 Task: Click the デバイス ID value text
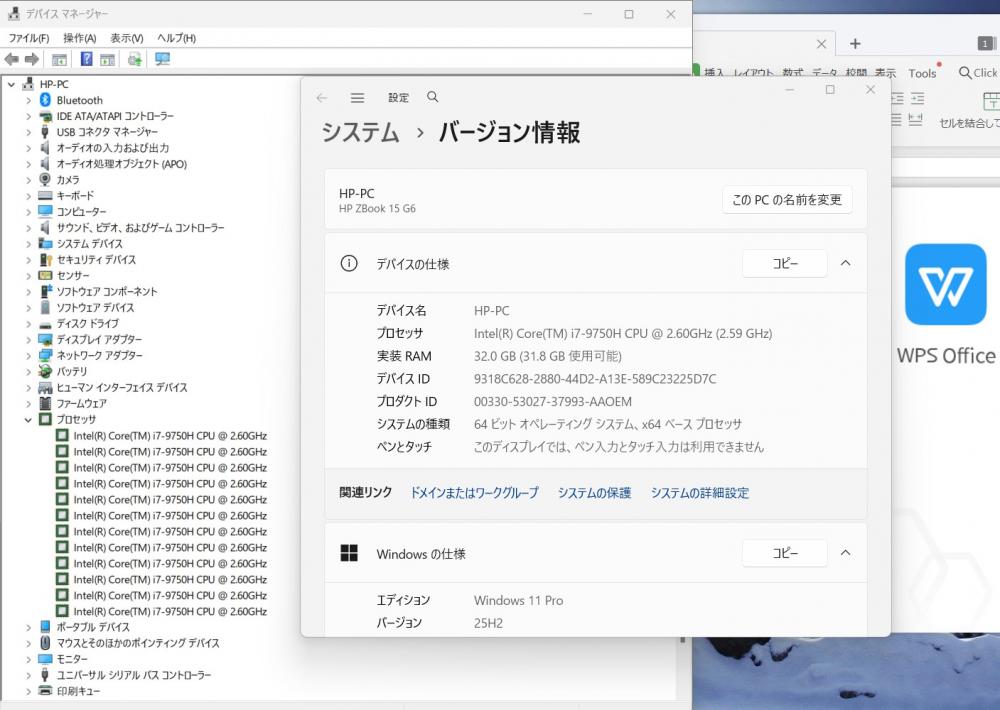pyautogui.click(x=595, y=379)
